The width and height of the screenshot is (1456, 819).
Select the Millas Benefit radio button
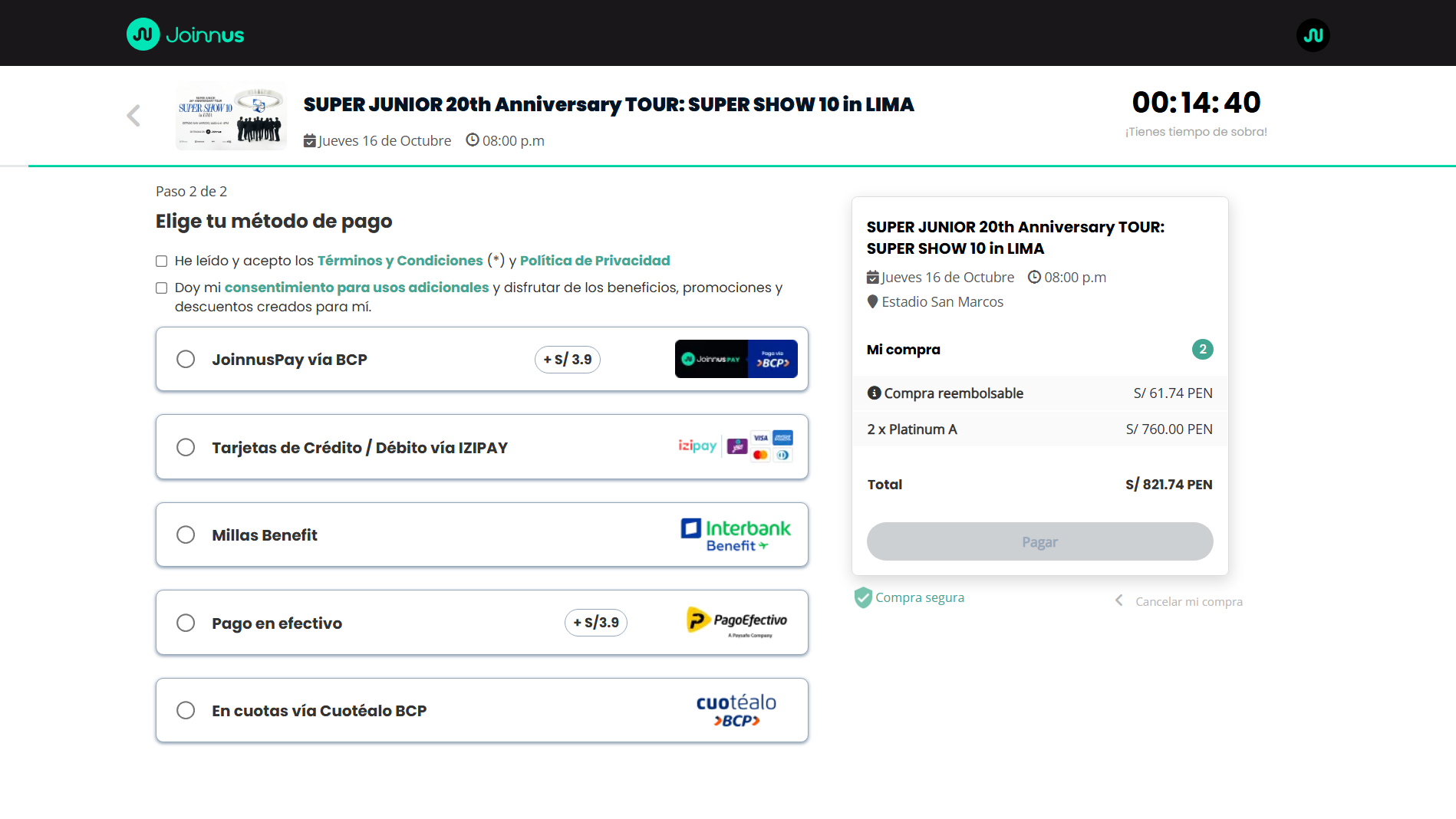pos(186,534)
